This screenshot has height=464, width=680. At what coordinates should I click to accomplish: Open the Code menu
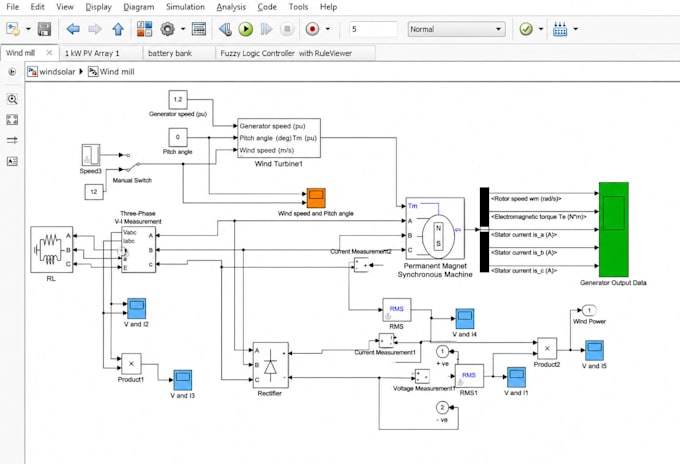click(x=267, y=7)
